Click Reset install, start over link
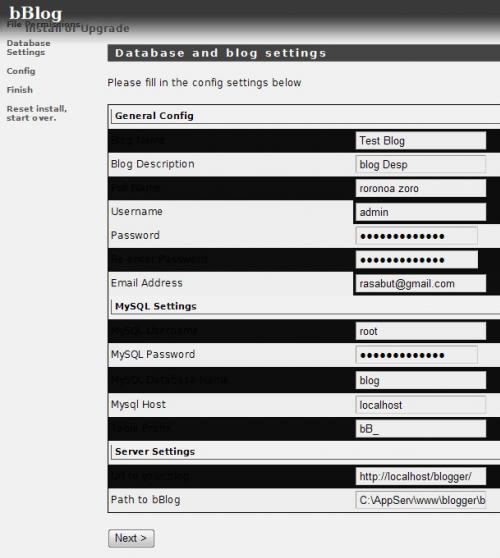This screenshot has width=500, height=558. [x=37, y=113]
